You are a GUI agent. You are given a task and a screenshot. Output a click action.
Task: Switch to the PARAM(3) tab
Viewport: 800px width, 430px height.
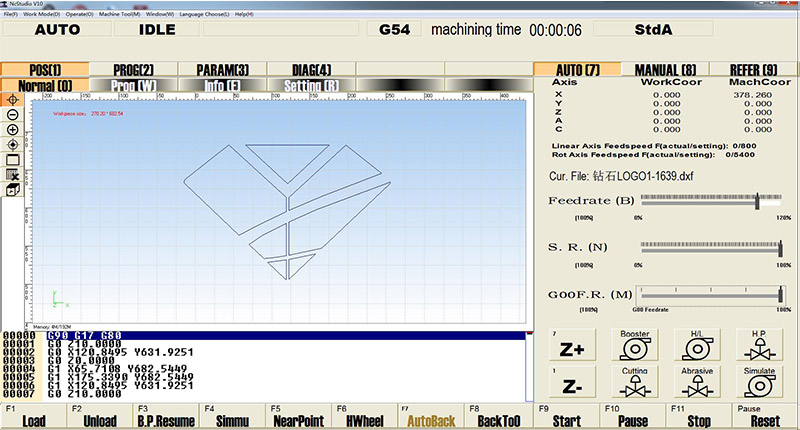[x=223, y=70]
